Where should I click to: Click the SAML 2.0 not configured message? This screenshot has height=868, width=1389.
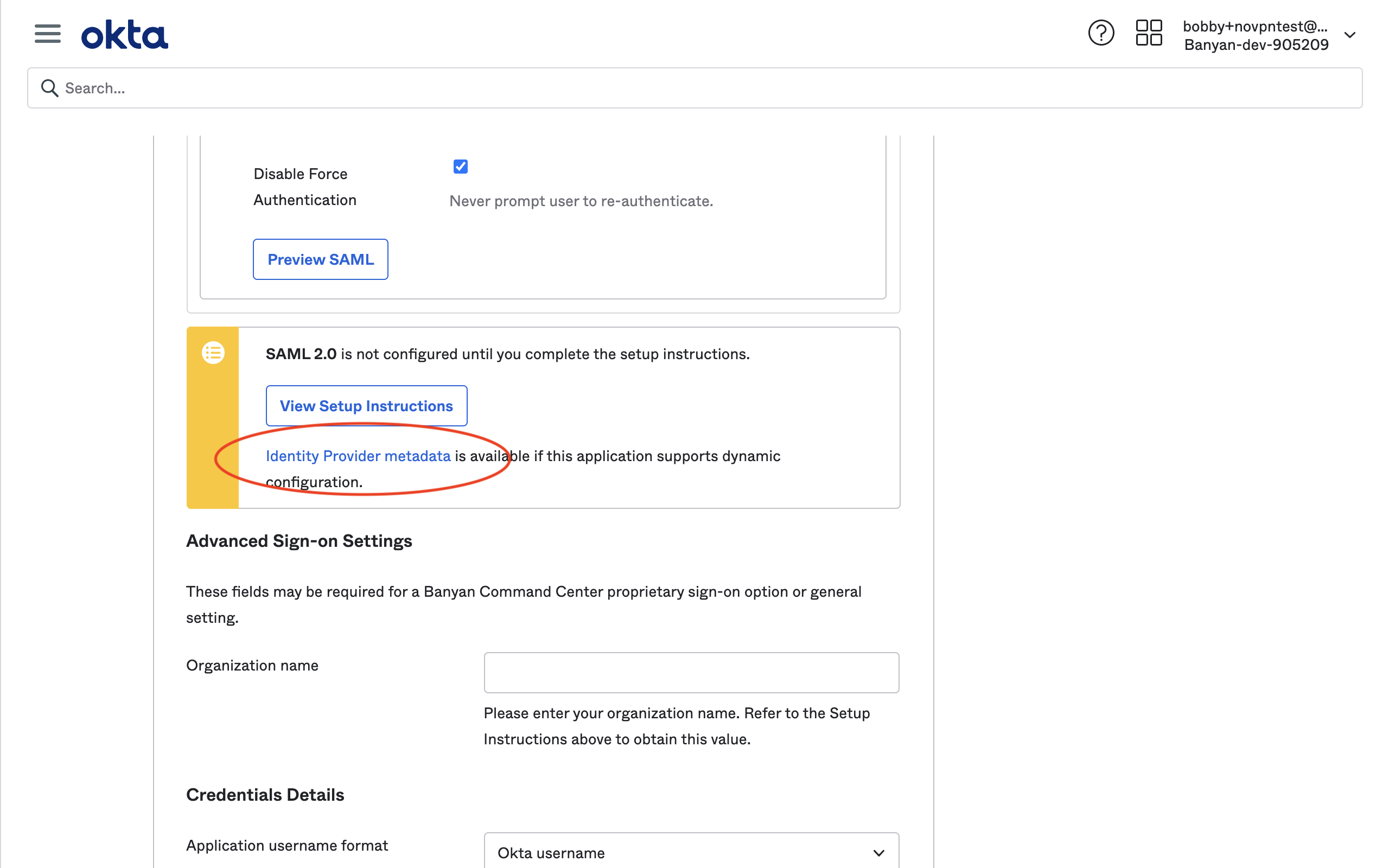click(507, 354)
